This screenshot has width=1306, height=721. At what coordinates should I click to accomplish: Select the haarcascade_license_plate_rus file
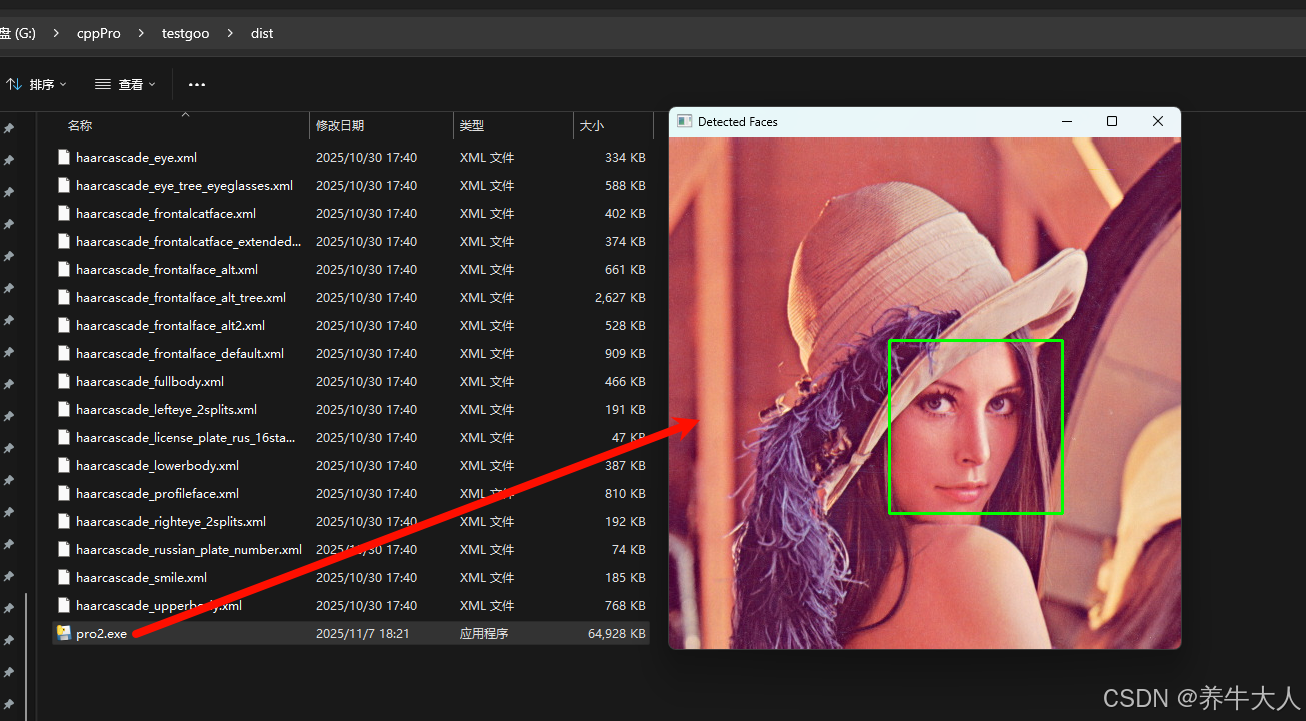point(186,438)
